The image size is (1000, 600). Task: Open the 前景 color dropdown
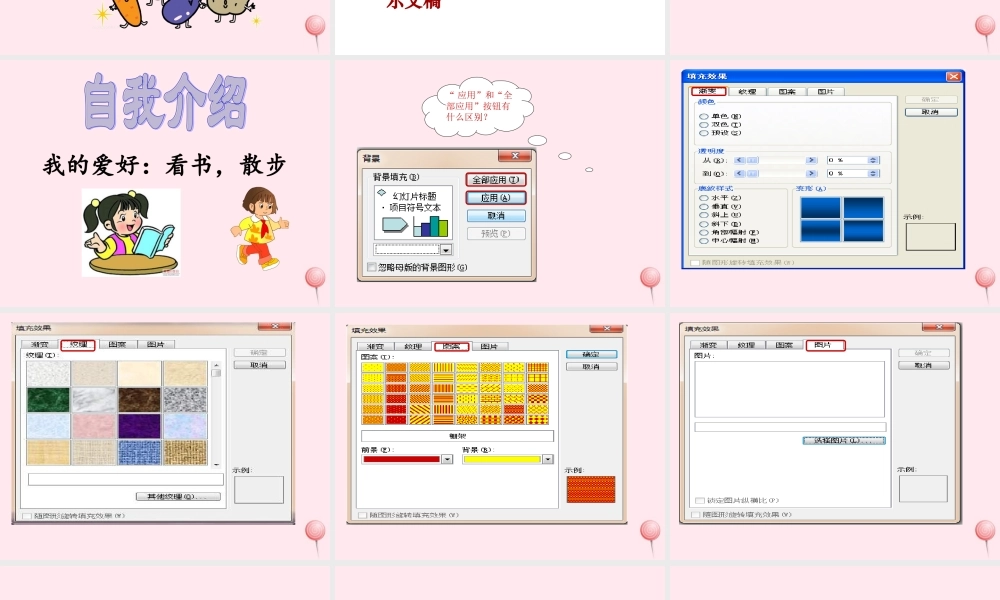coord(446,459)
